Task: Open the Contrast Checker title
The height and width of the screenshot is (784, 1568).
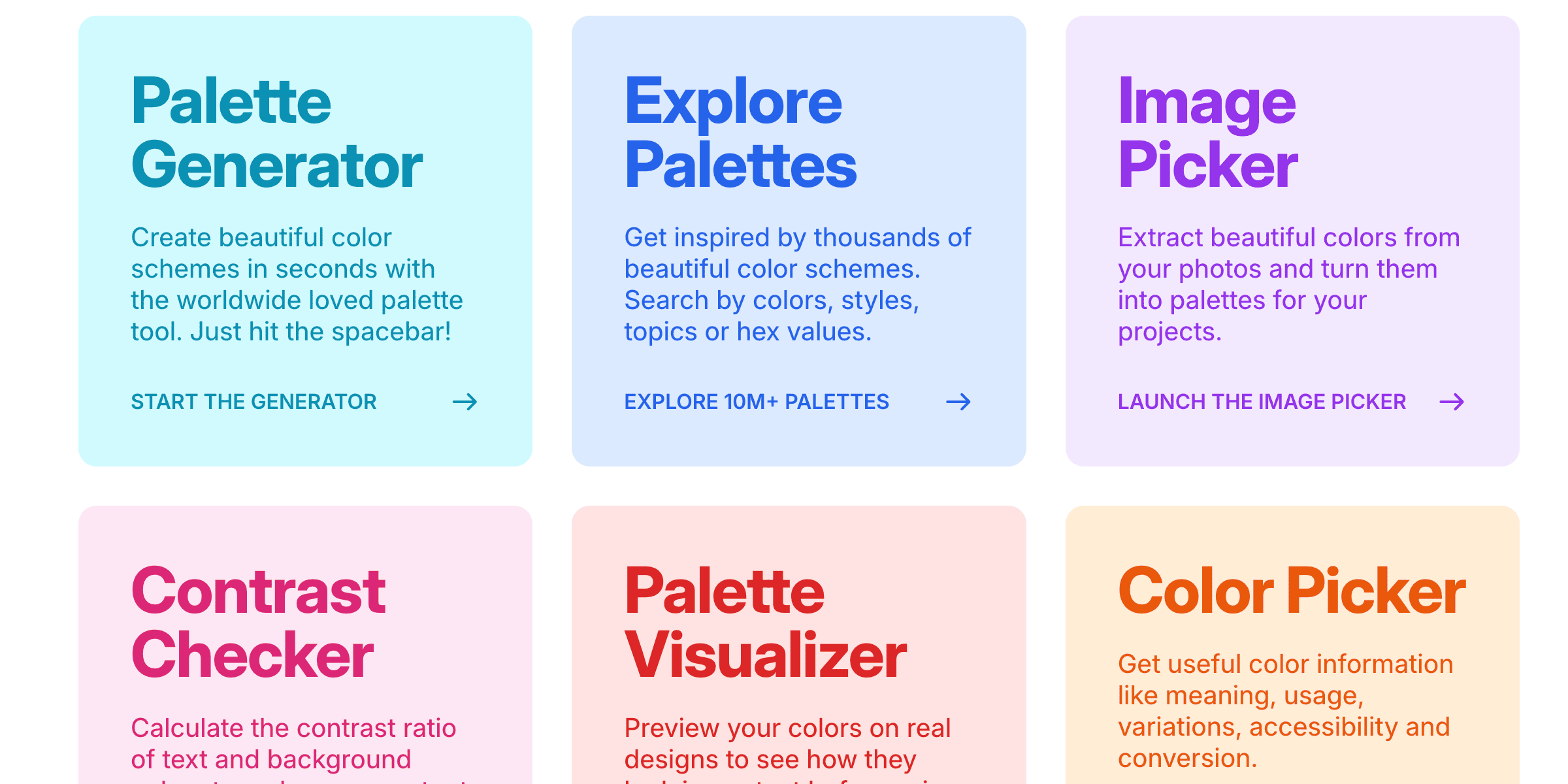Action: click(258, 623)
